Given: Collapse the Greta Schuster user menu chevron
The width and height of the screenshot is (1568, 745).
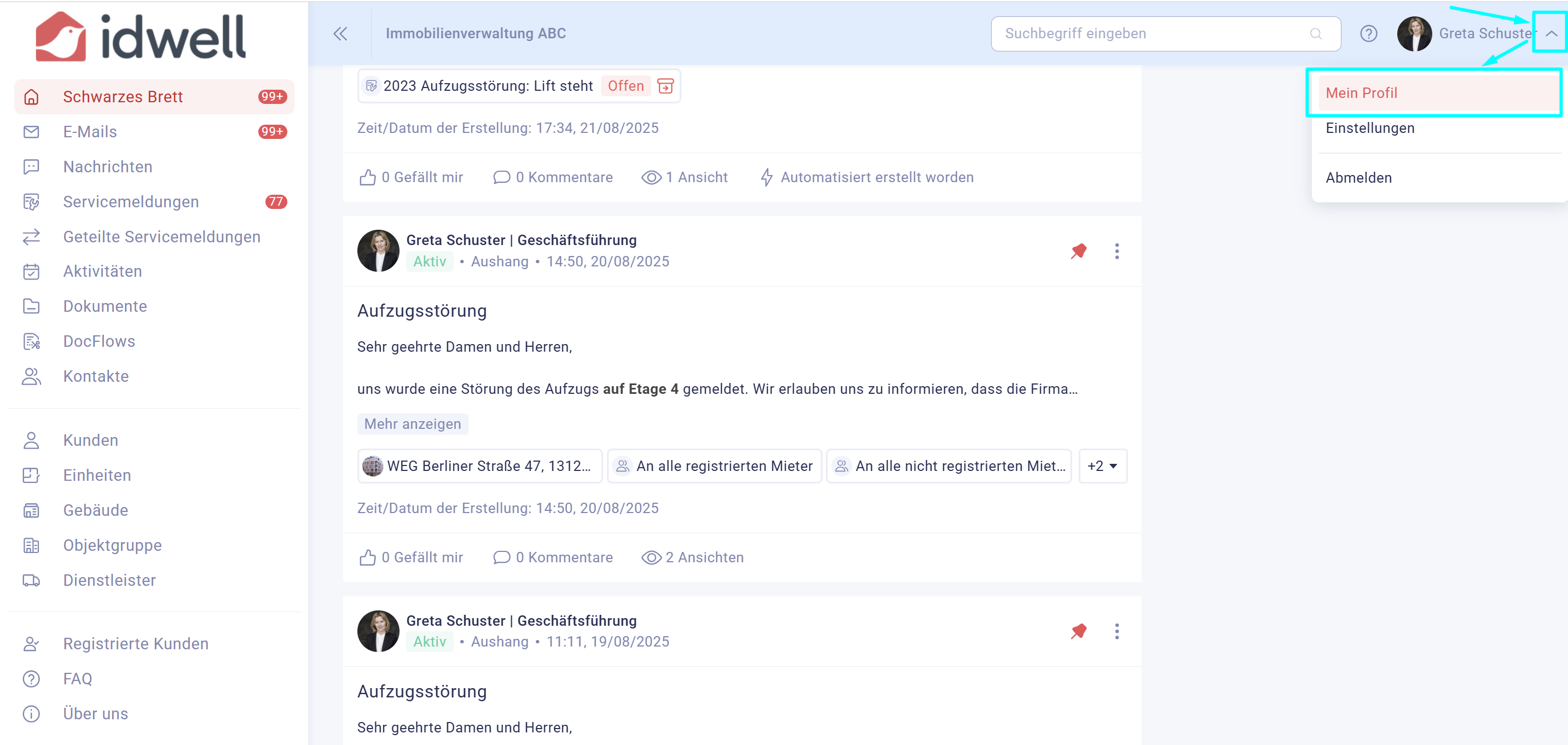Looking at the screenshot, I should (x=1551, y=33).
